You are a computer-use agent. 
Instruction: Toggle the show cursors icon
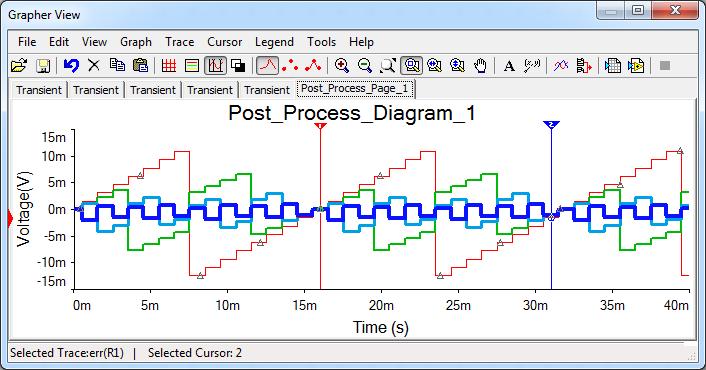point(215,66)
